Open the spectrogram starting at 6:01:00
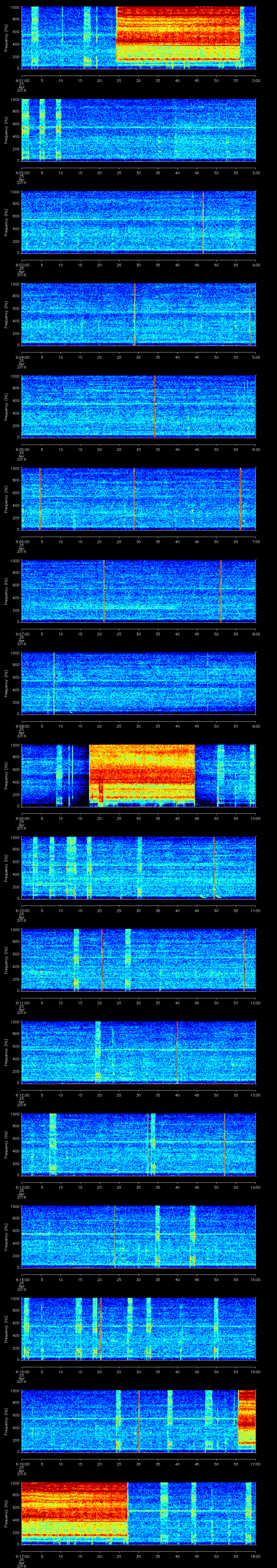This screenshot has width=277, height=1568. click(x=139, y=38)
